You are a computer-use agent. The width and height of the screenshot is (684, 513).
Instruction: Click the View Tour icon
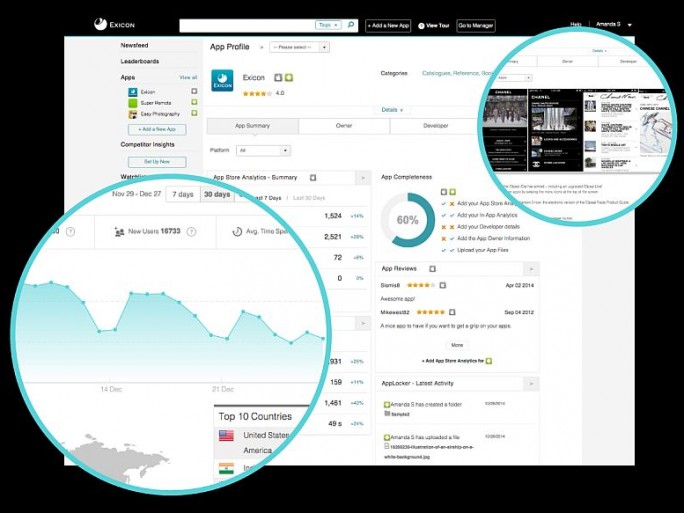pos(421,26)
